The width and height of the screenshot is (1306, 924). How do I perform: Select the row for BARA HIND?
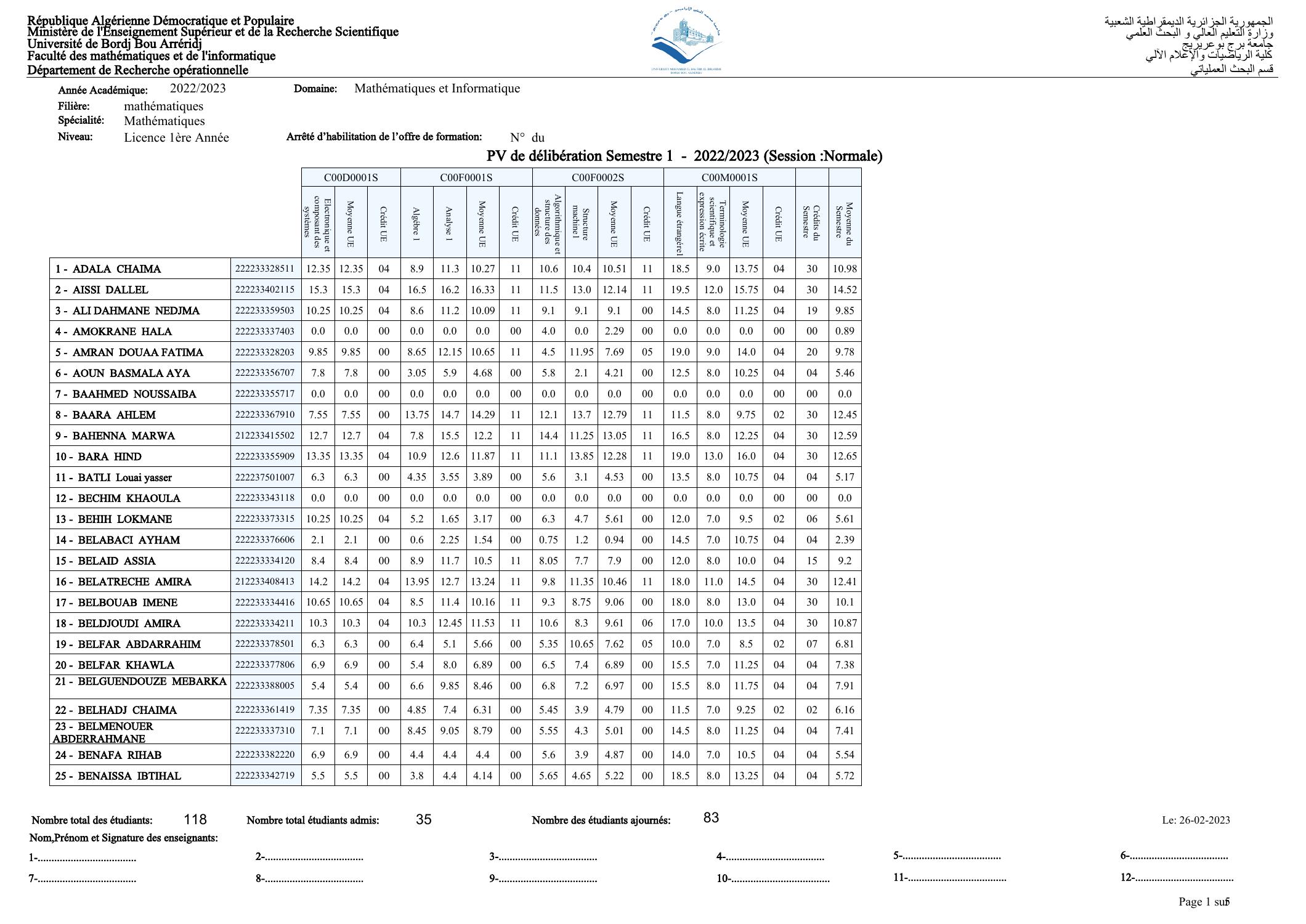tap(110, 456)
